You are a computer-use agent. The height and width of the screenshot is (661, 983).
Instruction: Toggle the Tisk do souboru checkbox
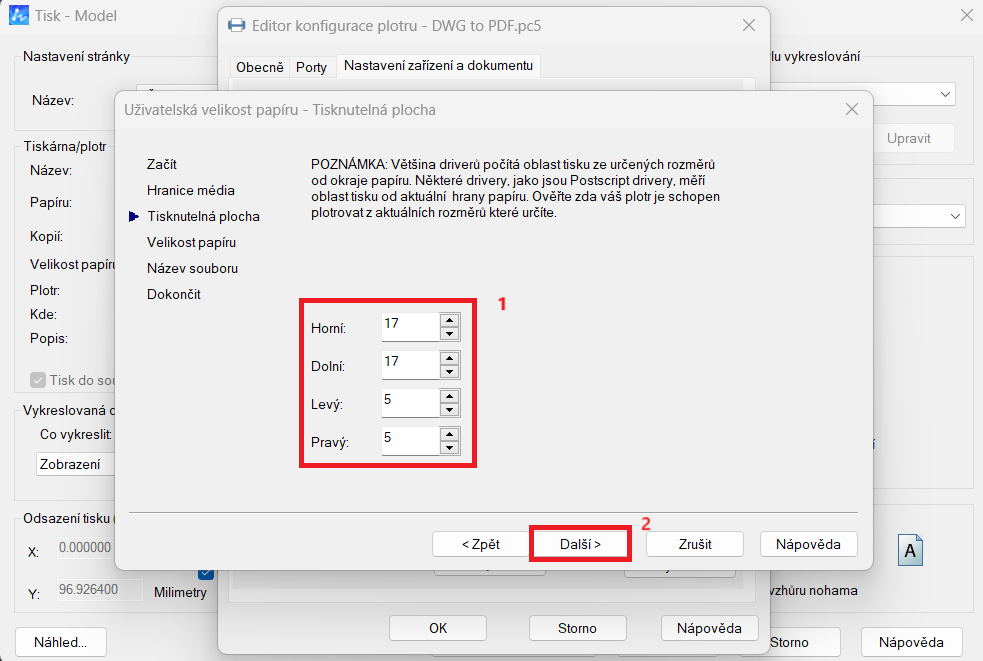pyautogui.click(x=38, y=380)
